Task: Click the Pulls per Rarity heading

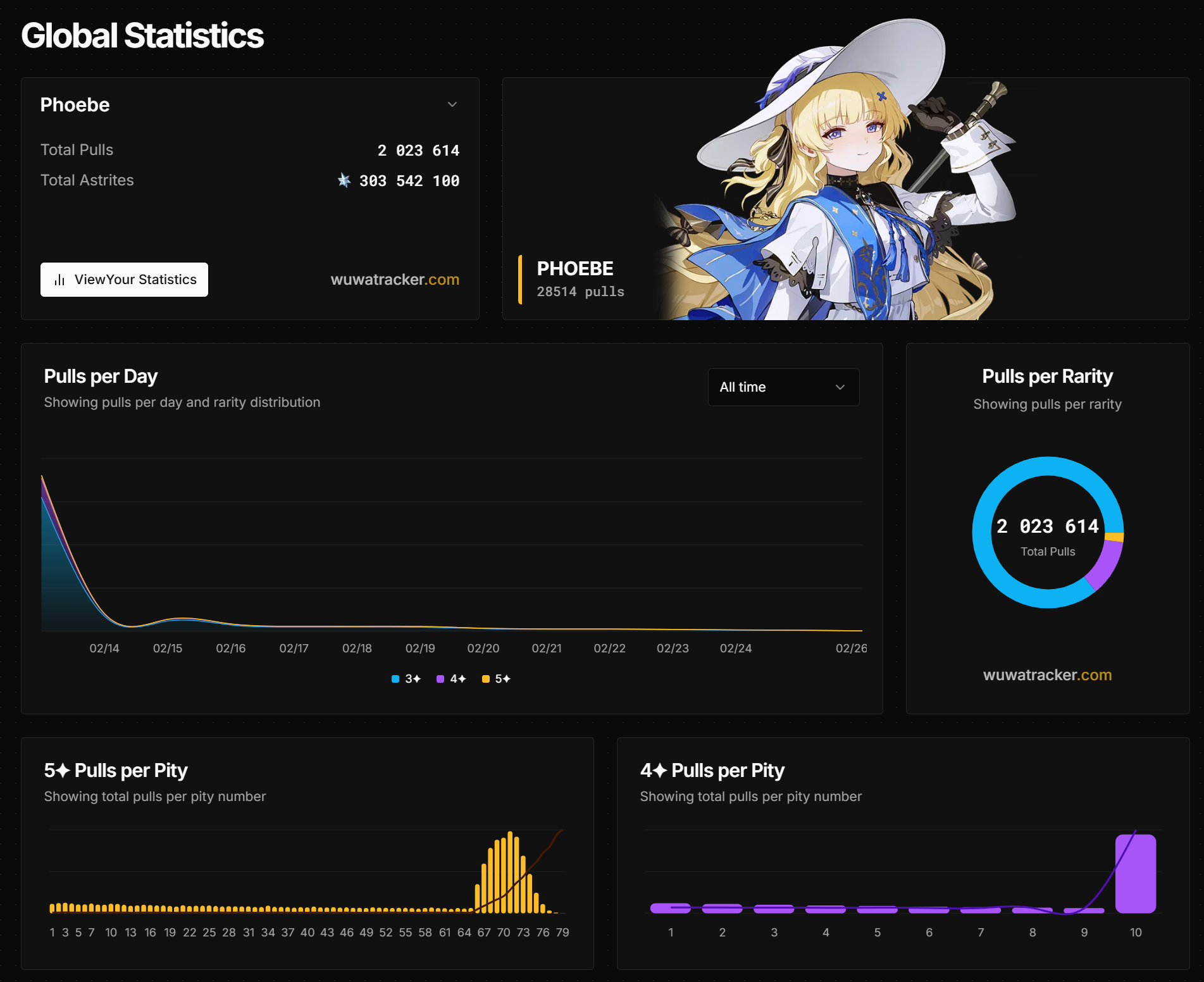Action: [1047, 376]
